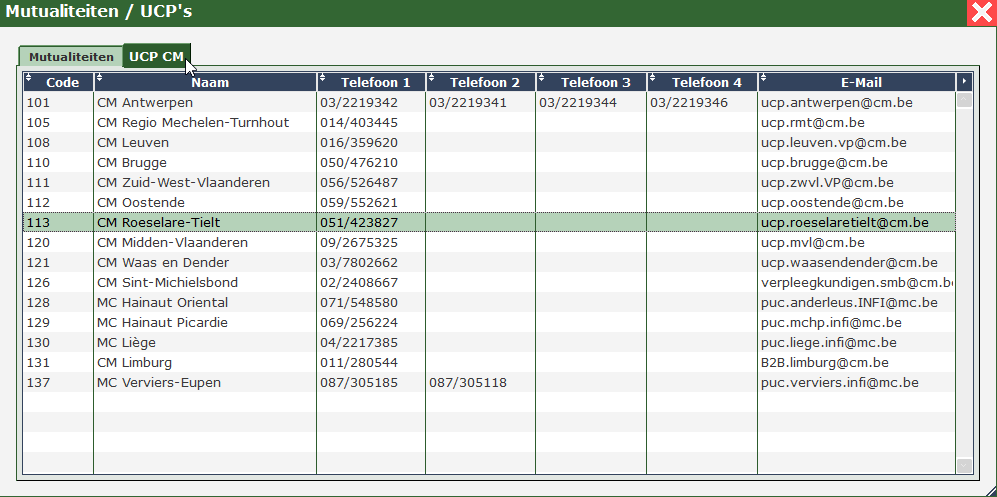Click the scrollbar down arrow
Screen dimensions: 997x497
tap(965, 466)
